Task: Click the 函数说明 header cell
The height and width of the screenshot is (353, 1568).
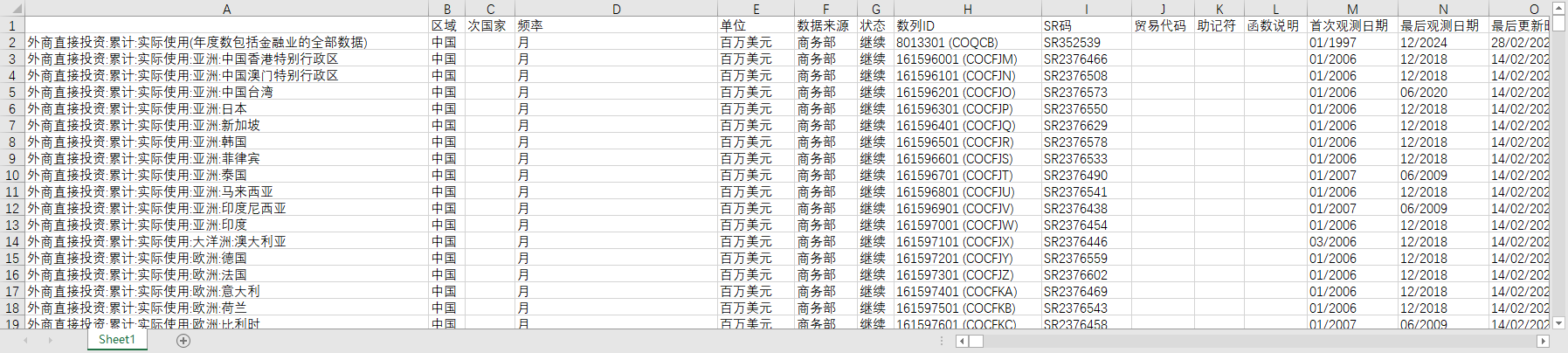Action: [x=1275, y=25]
